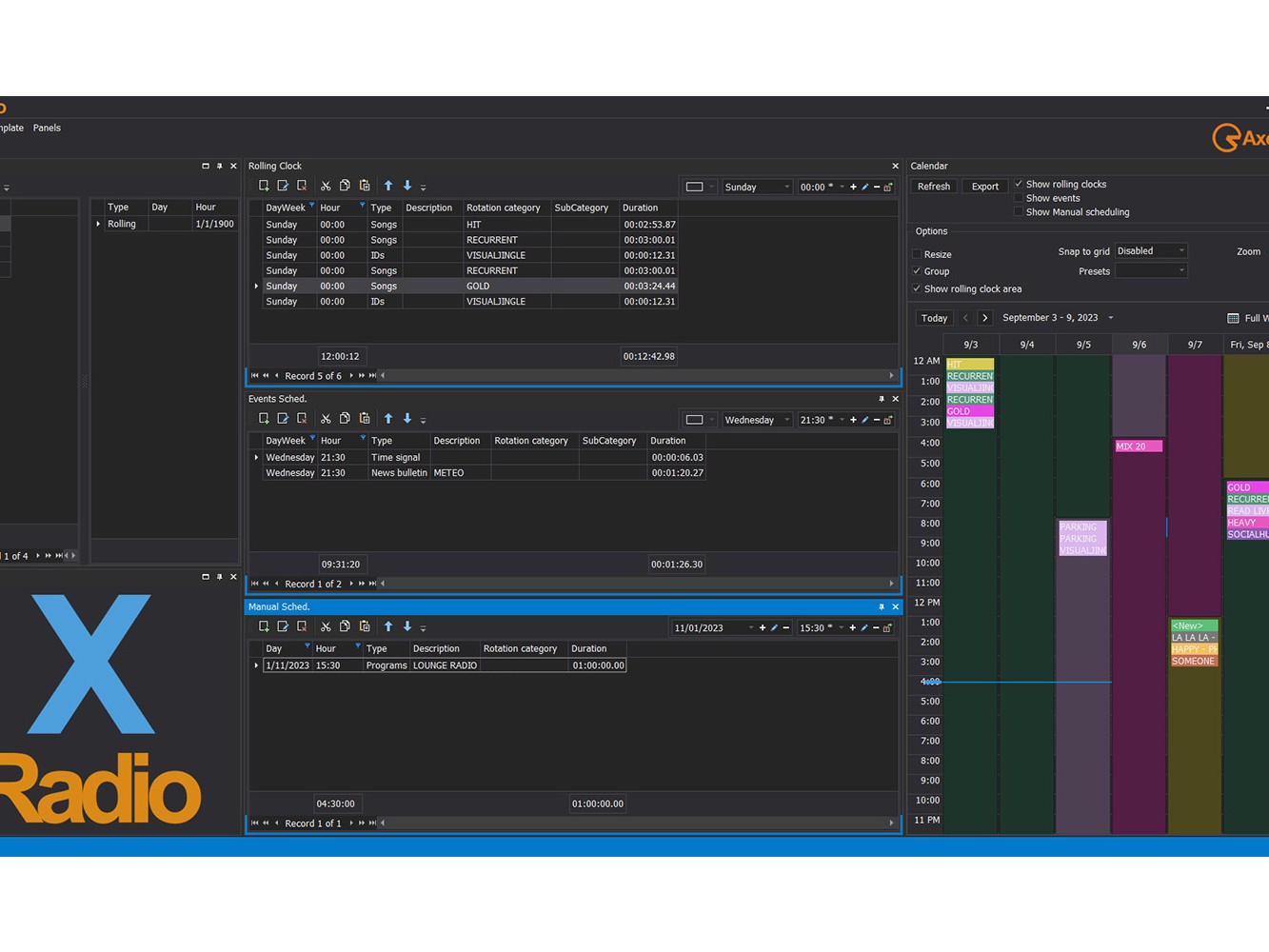Select the MIX 20 block in calendar

pos(1138,446)
